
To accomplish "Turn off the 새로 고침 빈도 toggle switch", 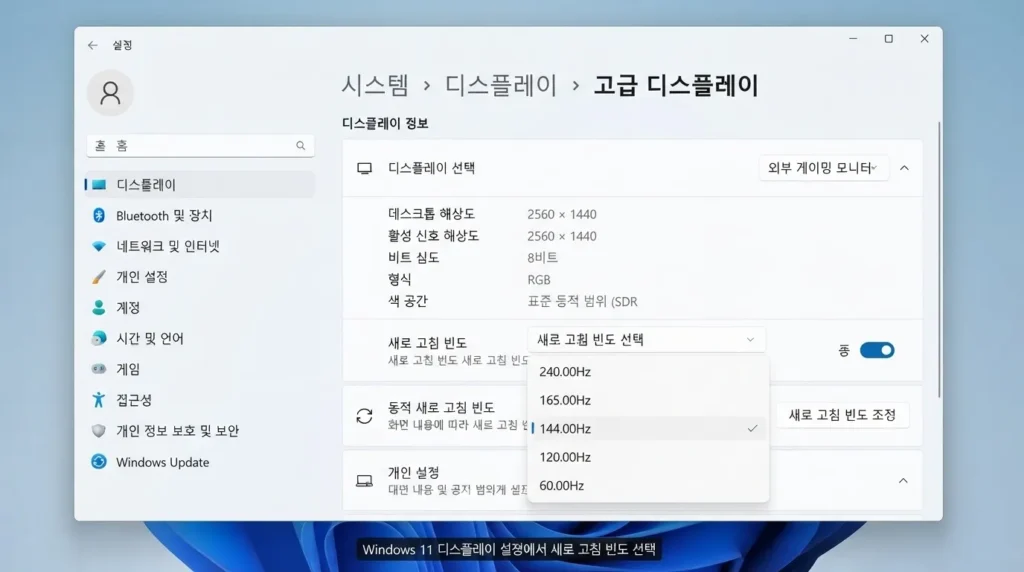I will [876, 351].
